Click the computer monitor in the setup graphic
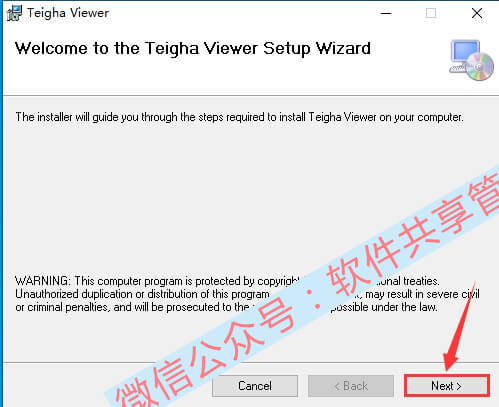The height and width of the screenshot is (407, 499). tap(464, 53)
